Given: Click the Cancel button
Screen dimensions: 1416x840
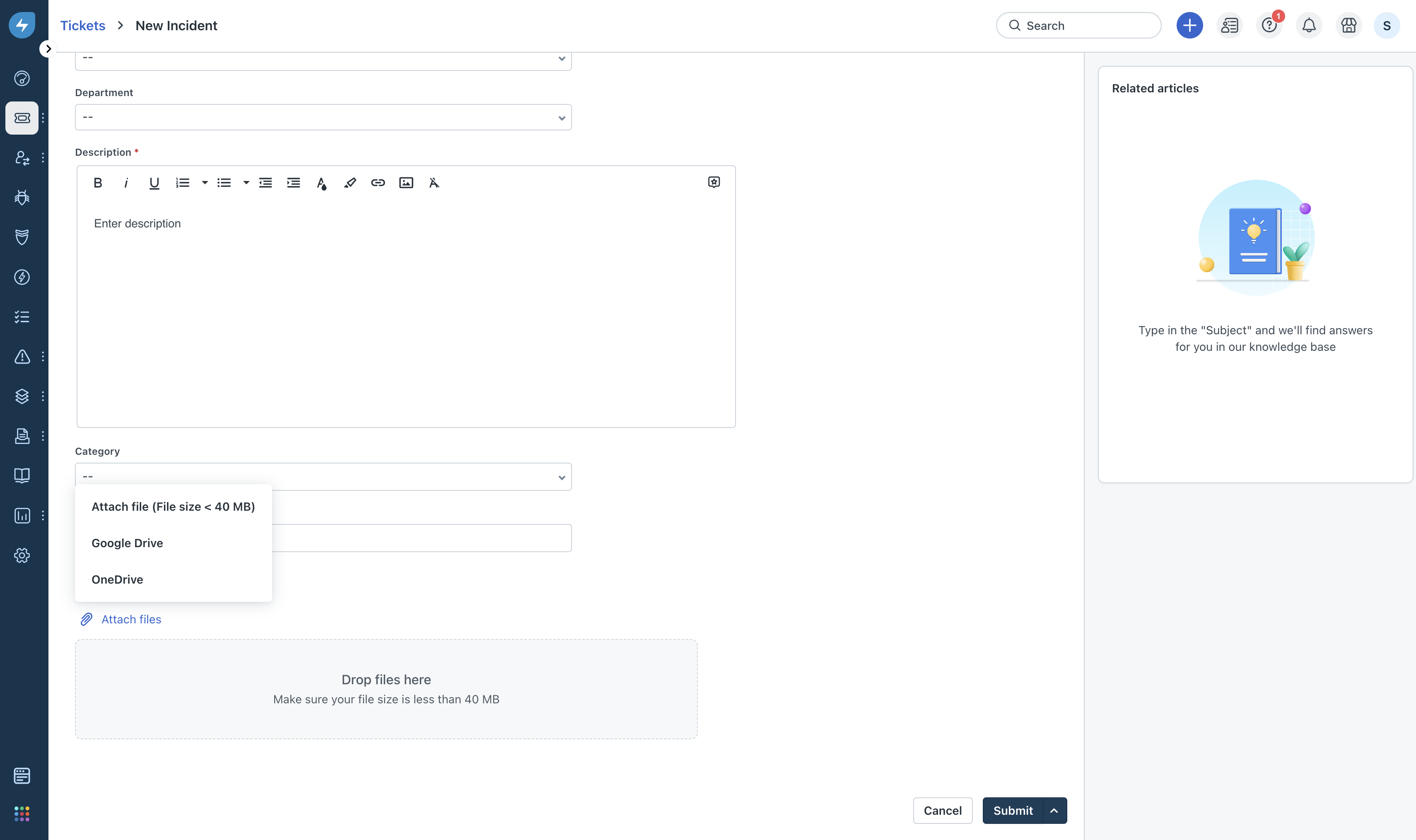Looking at the screenshot, I should click(942, 811).
